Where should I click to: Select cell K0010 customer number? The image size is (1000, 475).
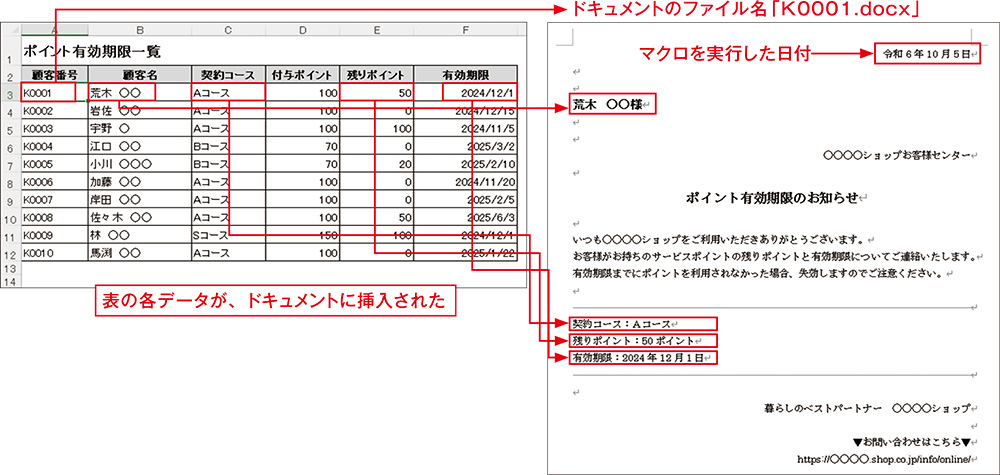(55, 253)
